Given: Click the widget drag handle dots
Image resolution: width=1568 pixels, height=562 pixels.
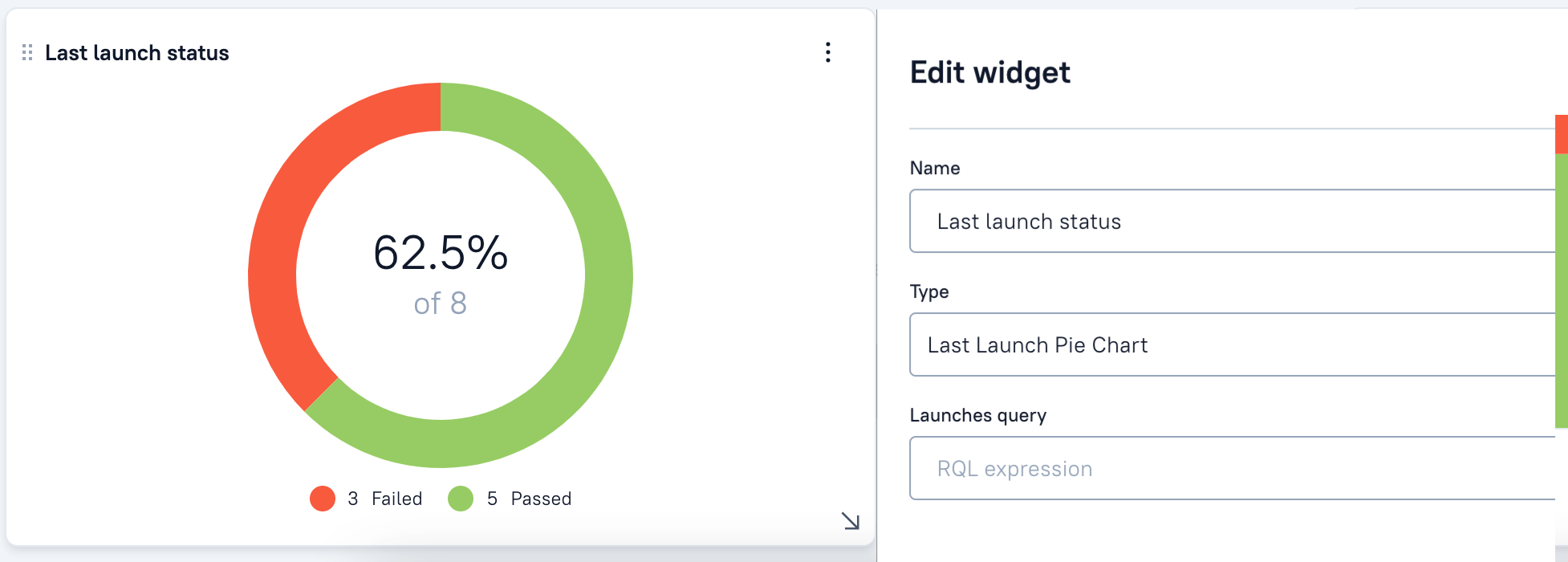Looking at the screenshot, I should [27, 53].
